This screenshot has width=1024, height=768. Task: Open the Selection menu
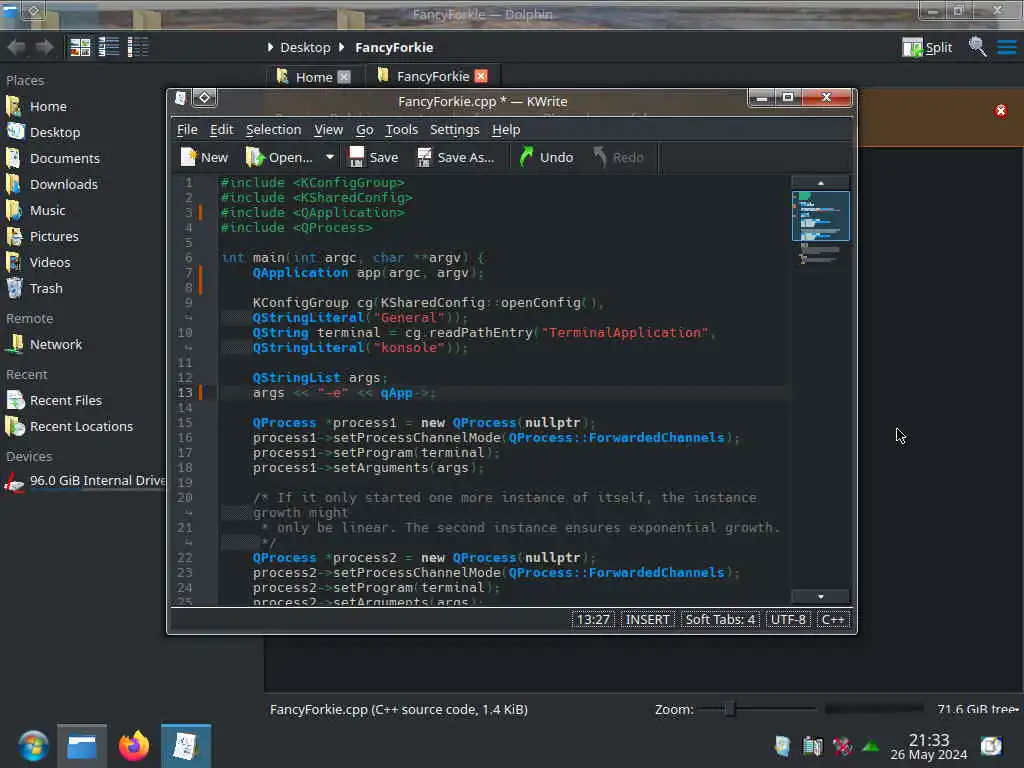tap(273, 129)
